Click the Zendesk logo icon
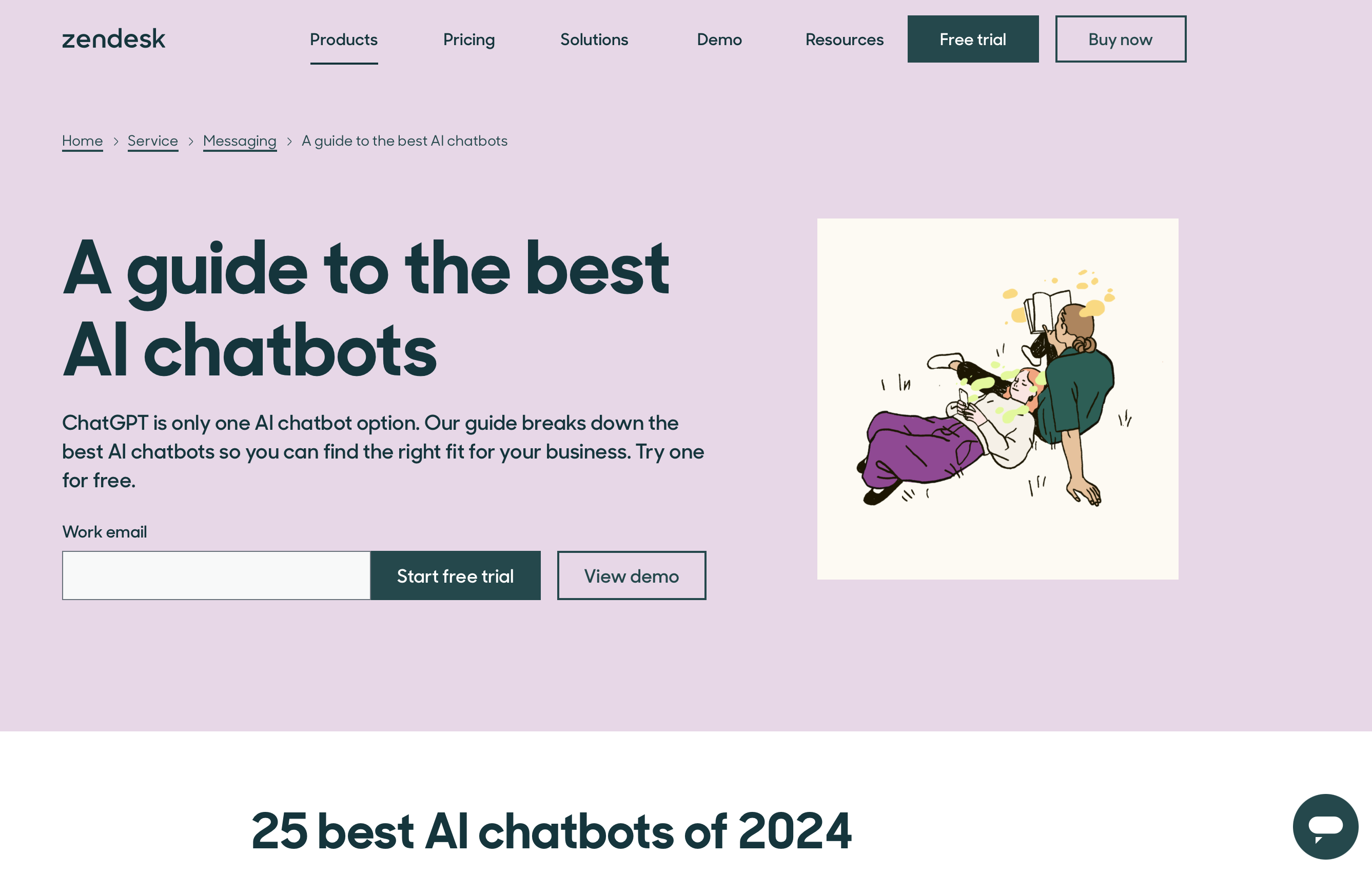Viewport: 1372px width, 875px height. (113, 38)
